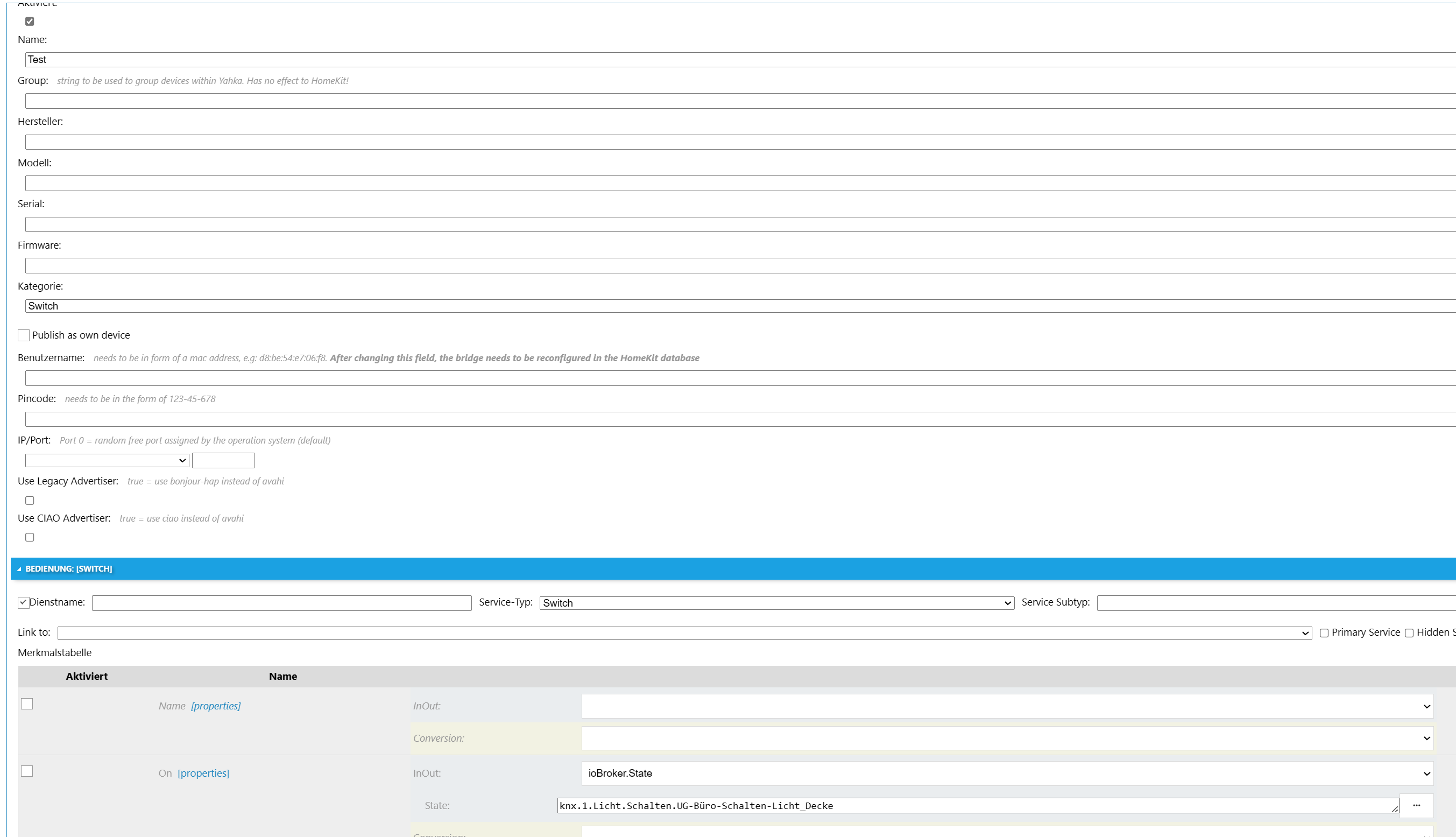Viewport: 1456px width, 837px height.
Task: Enable the Primary Service checkbox
Action: click(x=1324, y=633)
